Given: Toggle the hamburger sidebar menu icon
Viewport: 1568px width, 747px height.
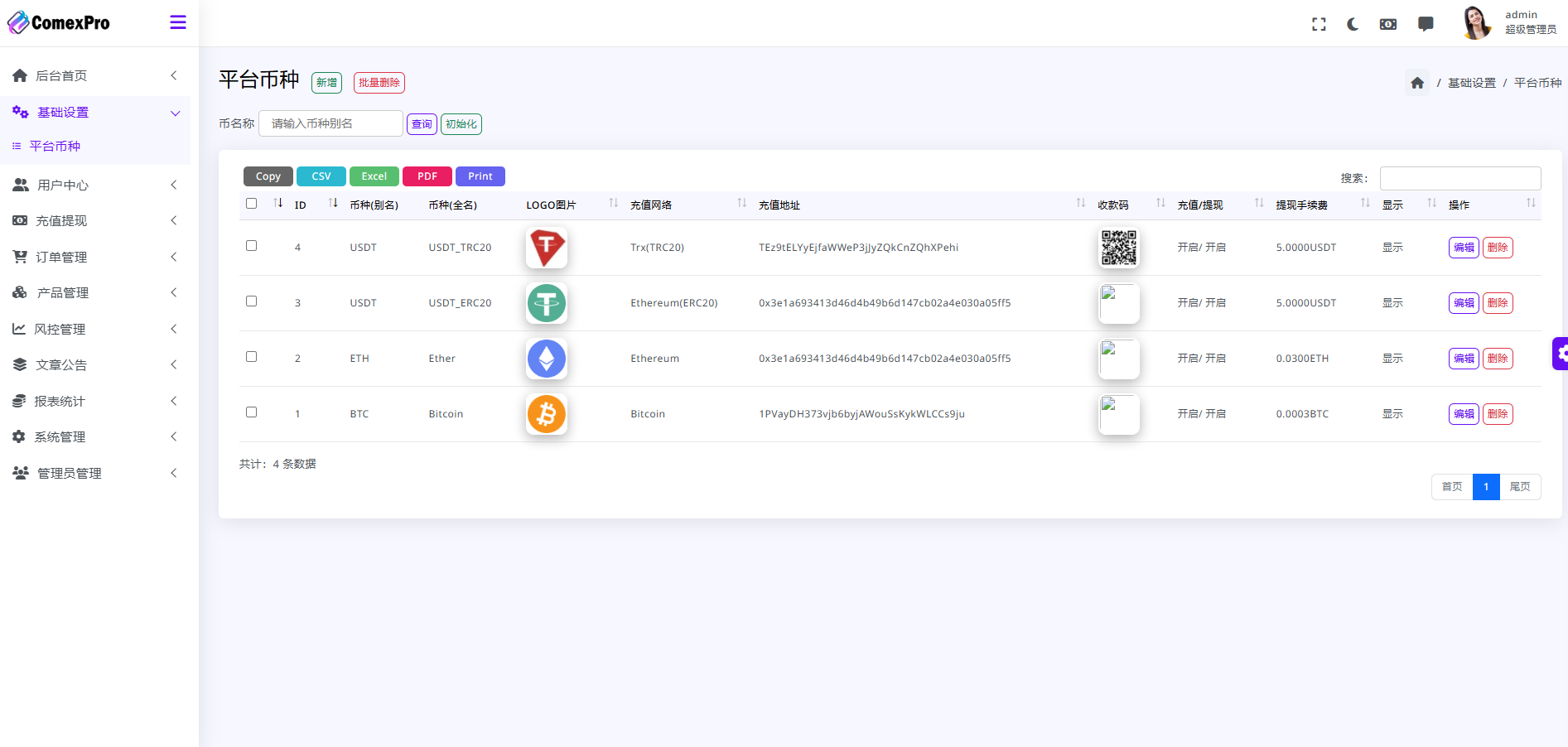Looking at the screenshot, I should click(177, 22).
